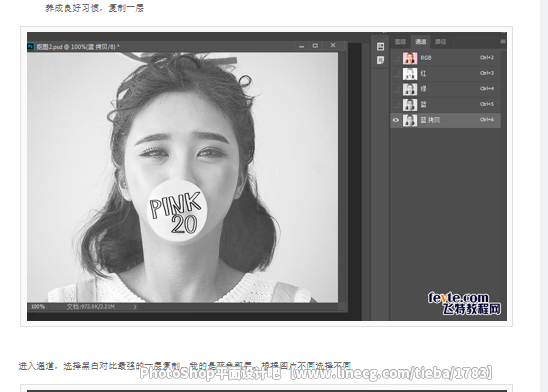Viewport: 548px width, 392px height.
Task: Toggle visibility of the RGB channel
Action: pyautogui.click(x=396, y=58)
